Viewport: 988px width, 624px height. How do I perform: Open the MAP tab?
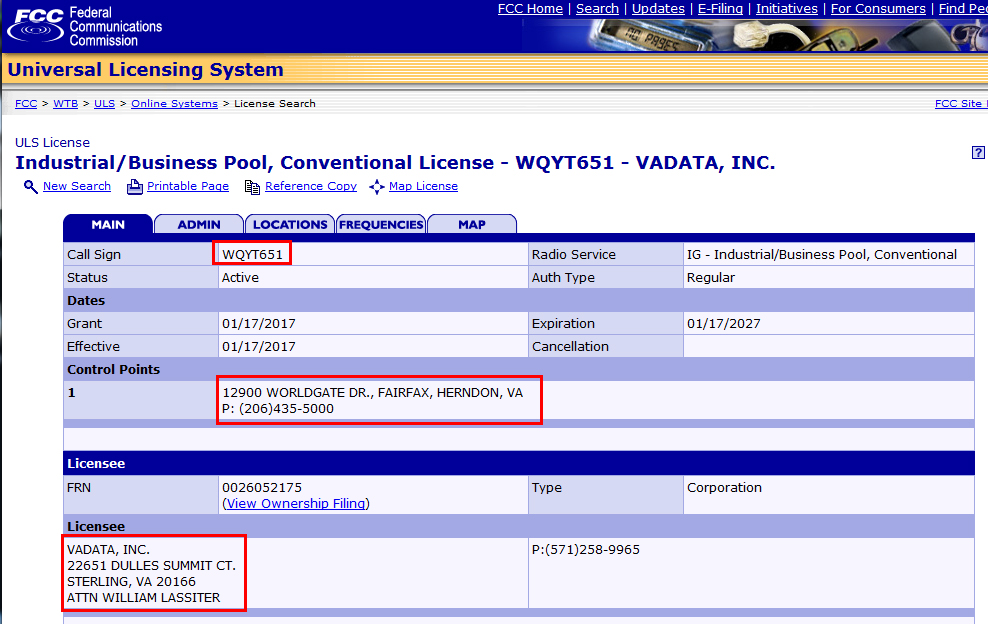[472, 224]
